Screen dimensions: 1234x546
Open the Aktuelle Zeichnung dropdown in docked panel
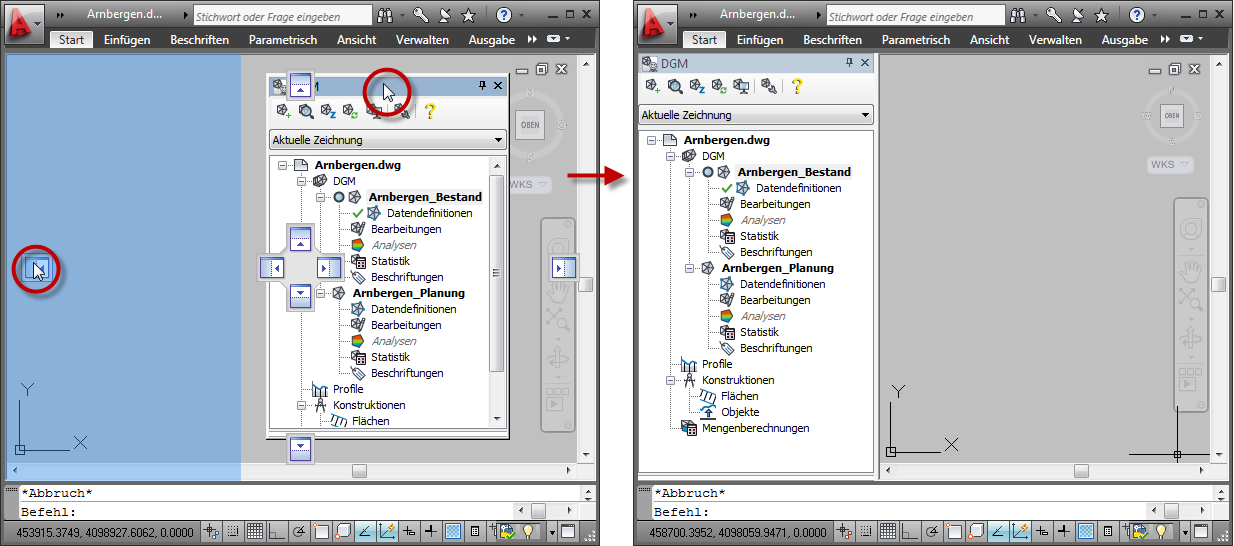756,115
